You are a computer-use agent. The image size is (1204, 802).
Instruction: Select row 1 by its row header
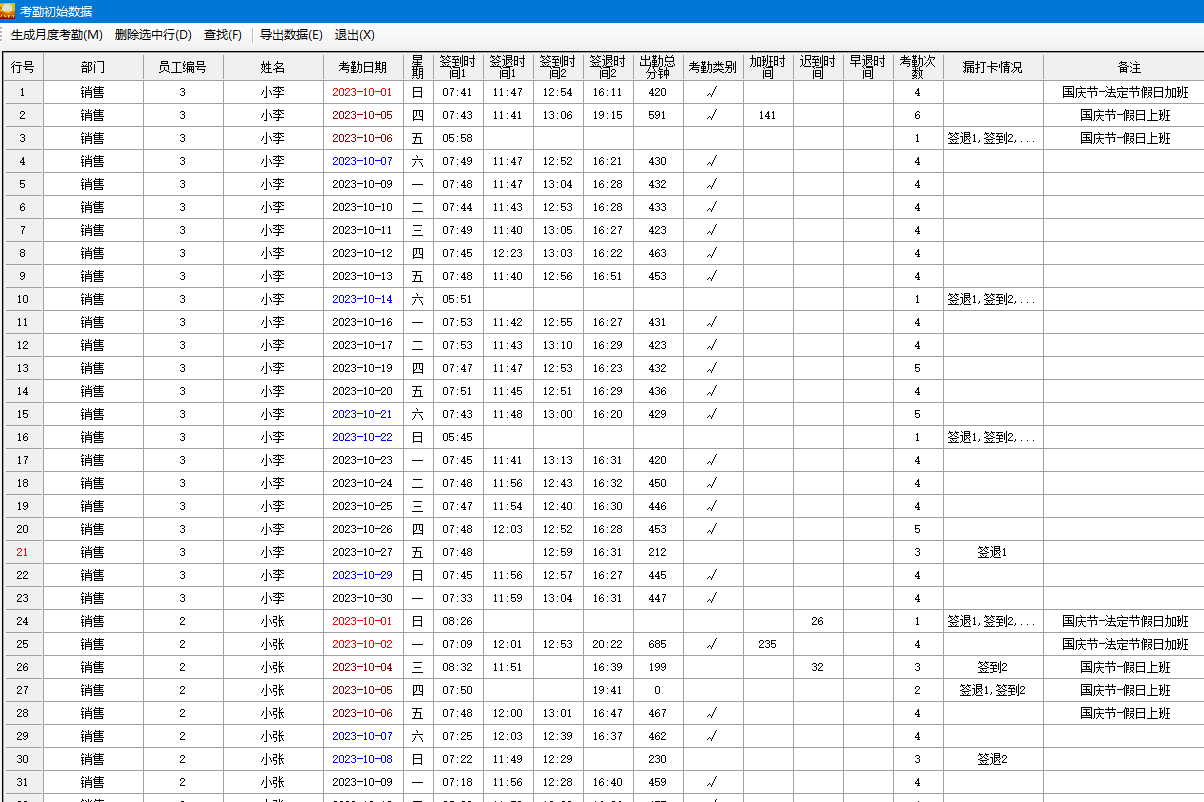tap(23, 92)
